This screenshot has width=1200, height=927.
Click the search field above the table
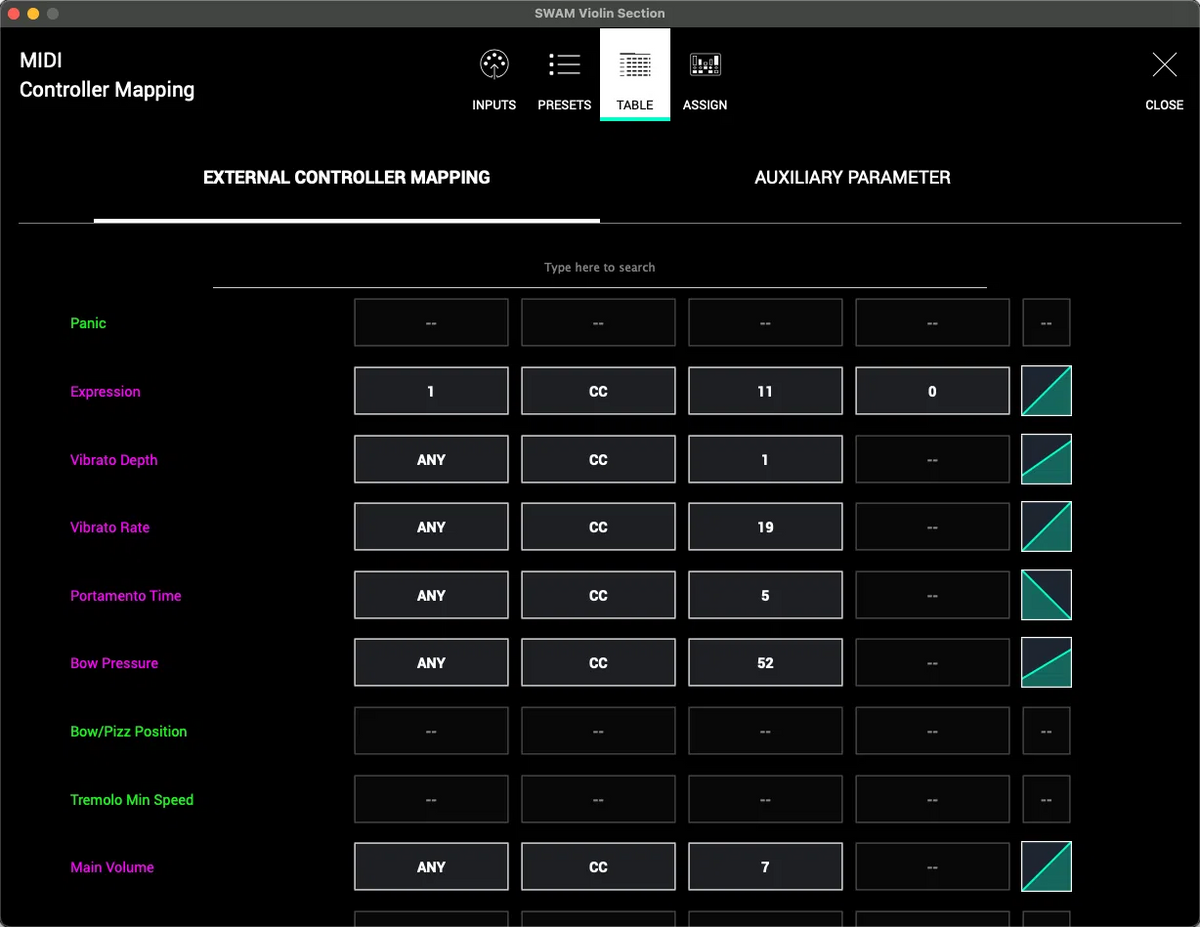[x=599, y=267]
